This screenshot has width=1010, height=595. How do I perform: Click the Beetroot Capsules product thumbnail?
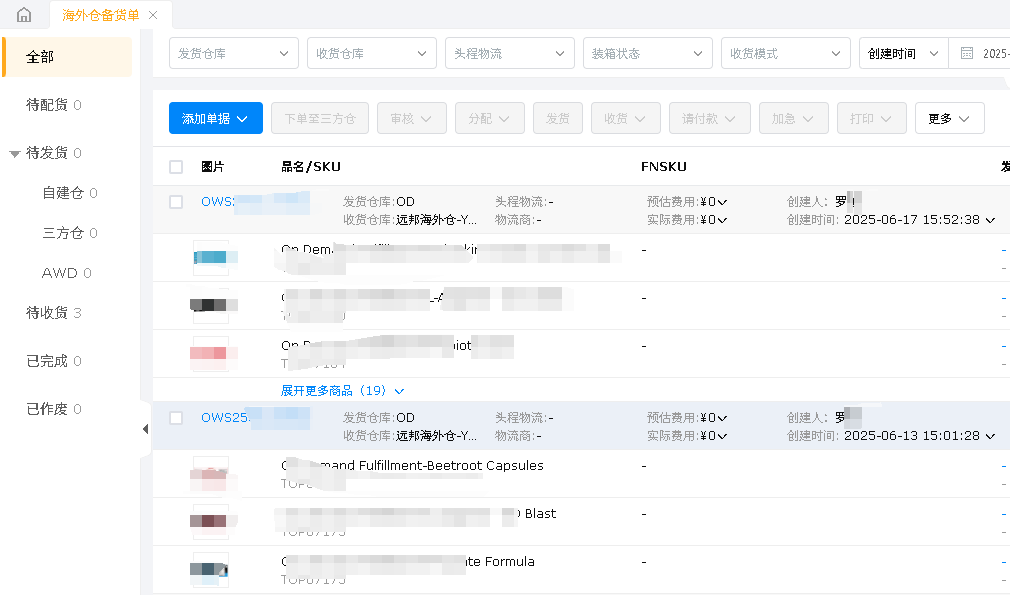[x=210, y=474]
